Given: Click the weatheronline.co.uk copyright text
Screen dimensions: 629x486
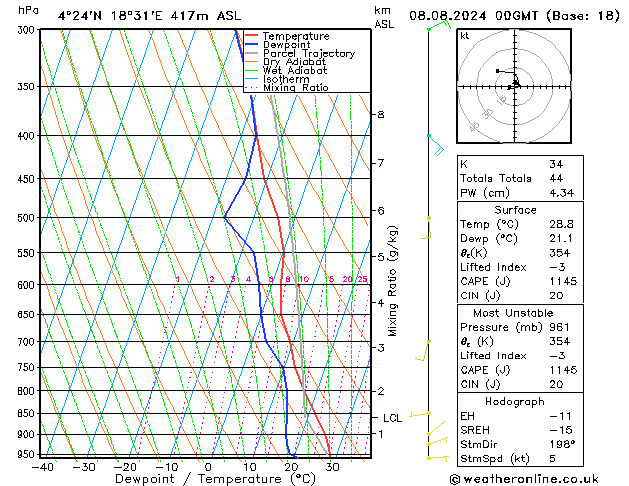Looking at the screenshot, I should click(x=524, y=479).
